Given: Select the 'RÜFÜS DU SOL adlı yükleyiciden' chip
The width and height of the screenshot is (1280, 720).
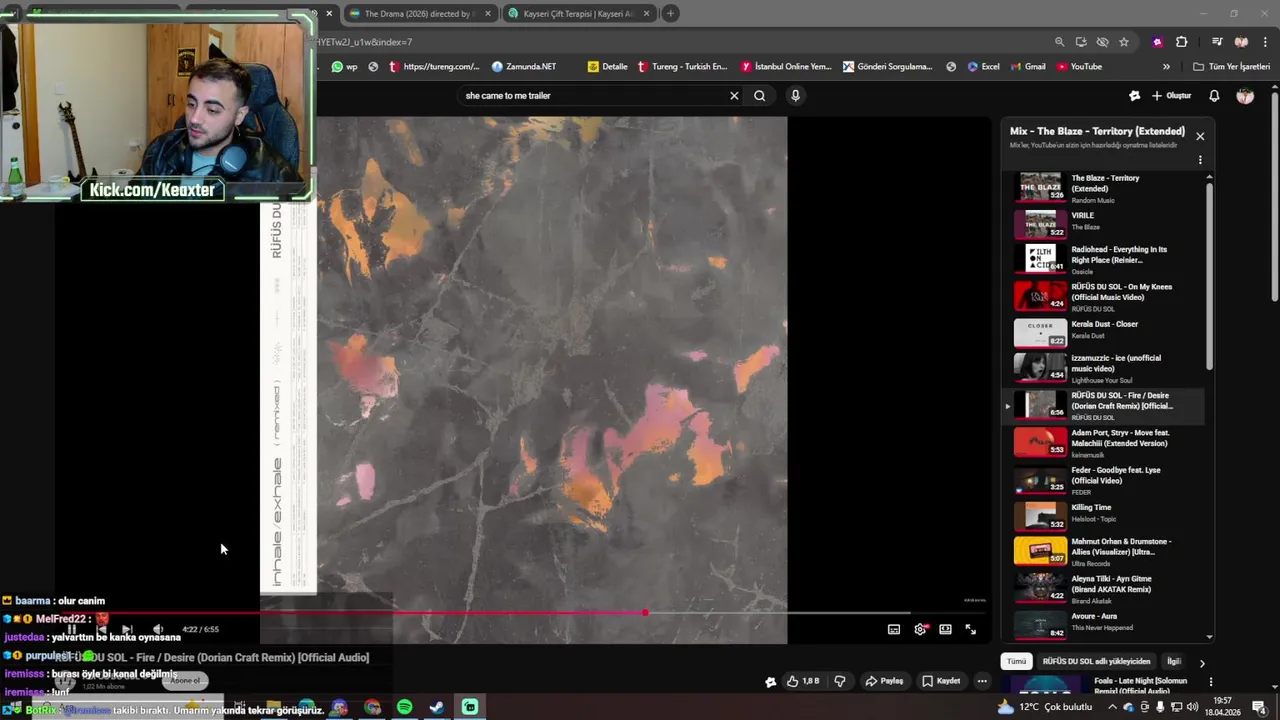Looking at the screenshot, I should tap(1096, 661).
